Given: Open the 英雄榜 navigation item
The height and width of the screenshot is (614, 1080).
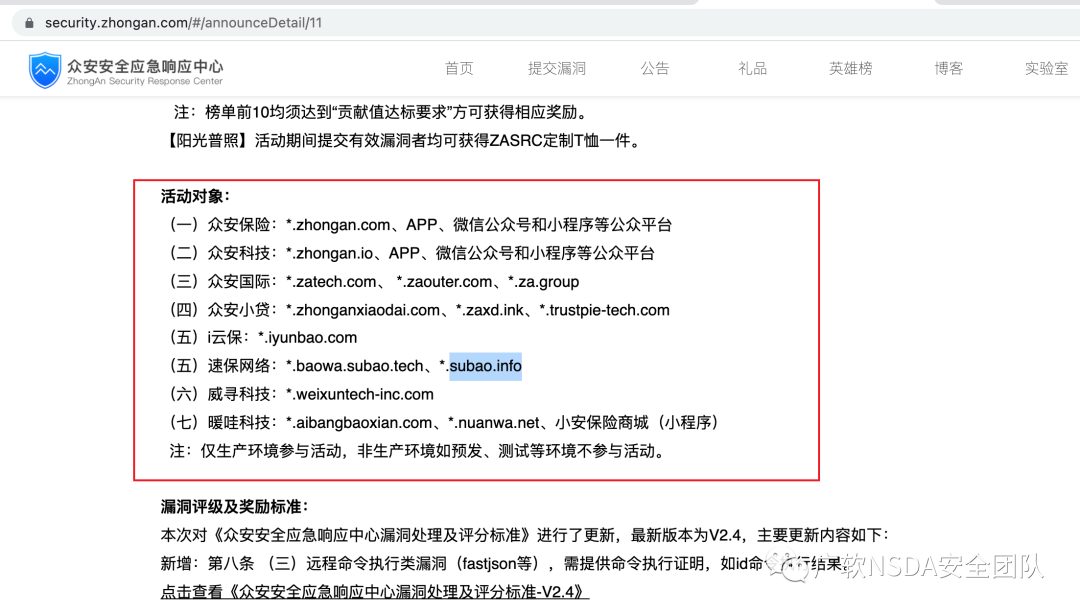Looking at the screenshot, I should [851, 68].
